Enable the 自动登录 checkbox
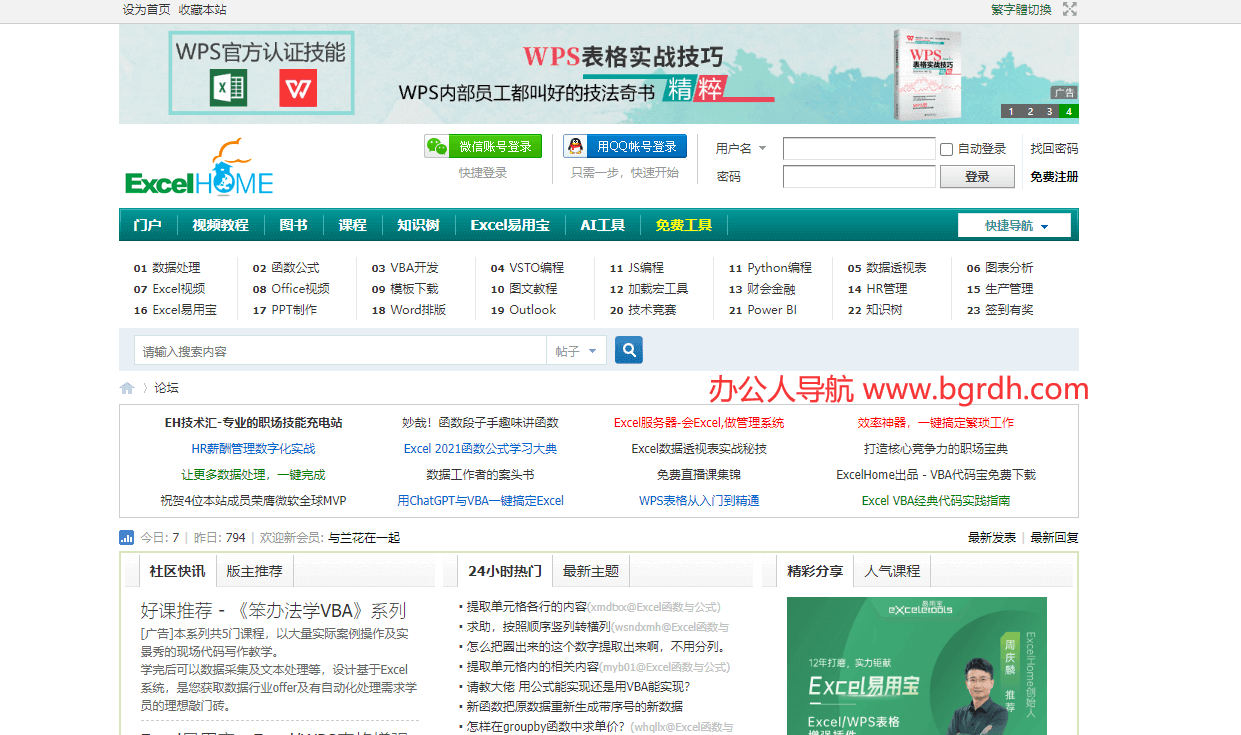Screen dimensions: 1241x735 945,148
